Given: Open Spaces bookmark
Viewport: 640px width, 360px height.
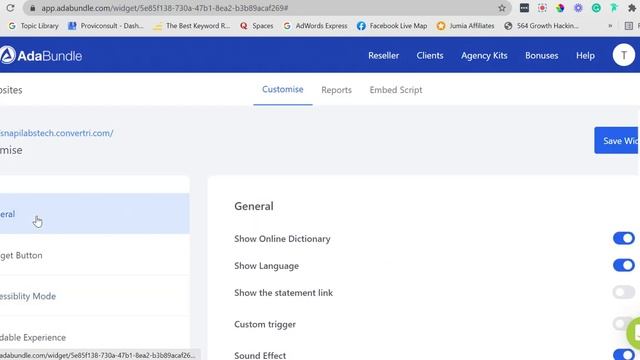Looking at the screenshot, I should 257,26.
